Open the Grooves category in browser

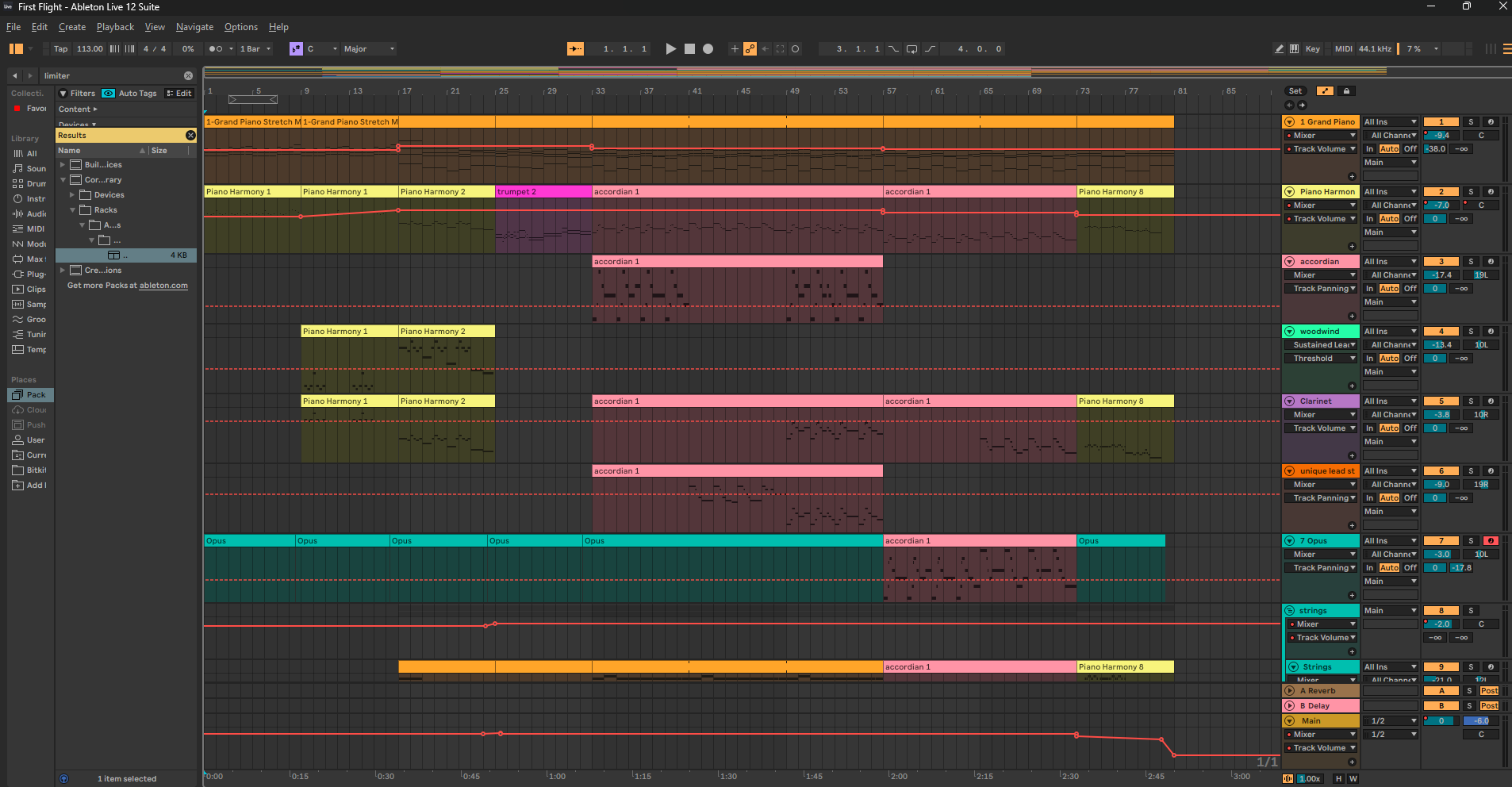tap(29, 320)
